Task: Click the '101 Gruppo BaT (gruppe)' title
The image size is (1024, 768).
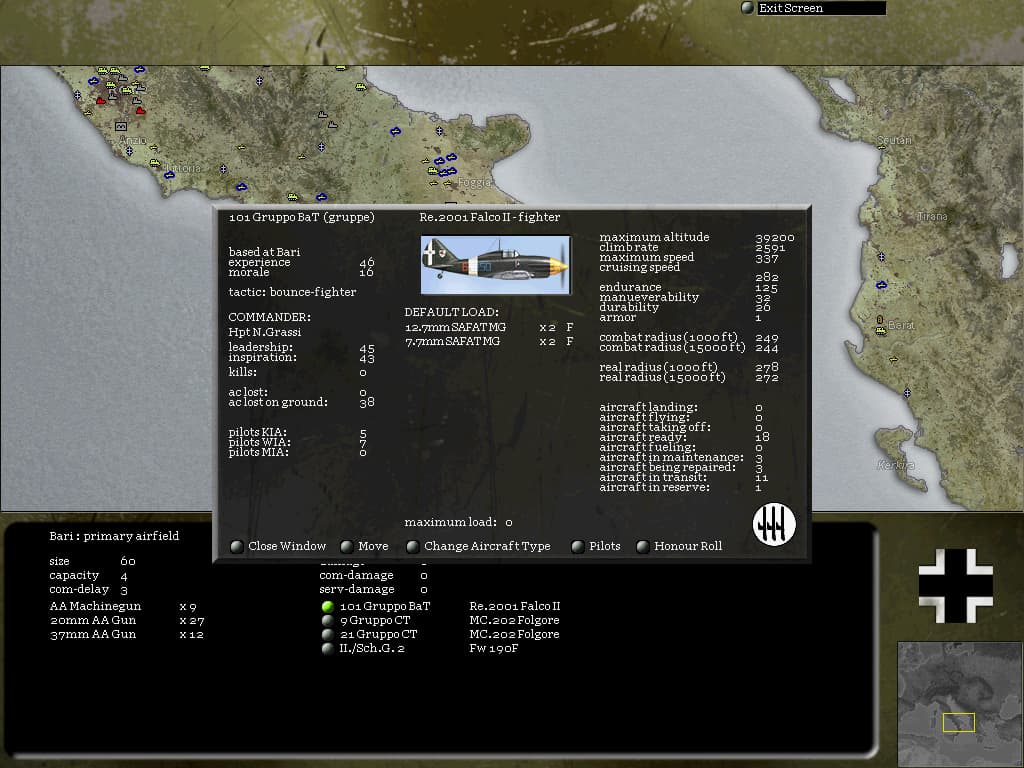Action: [x=302, y=217]
